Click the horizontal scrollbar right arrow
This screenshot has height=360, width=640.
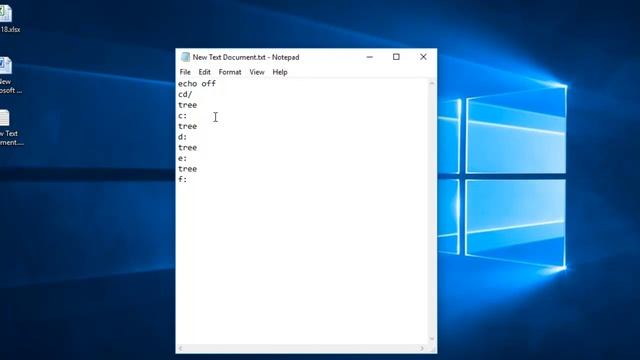pos(422,348)
